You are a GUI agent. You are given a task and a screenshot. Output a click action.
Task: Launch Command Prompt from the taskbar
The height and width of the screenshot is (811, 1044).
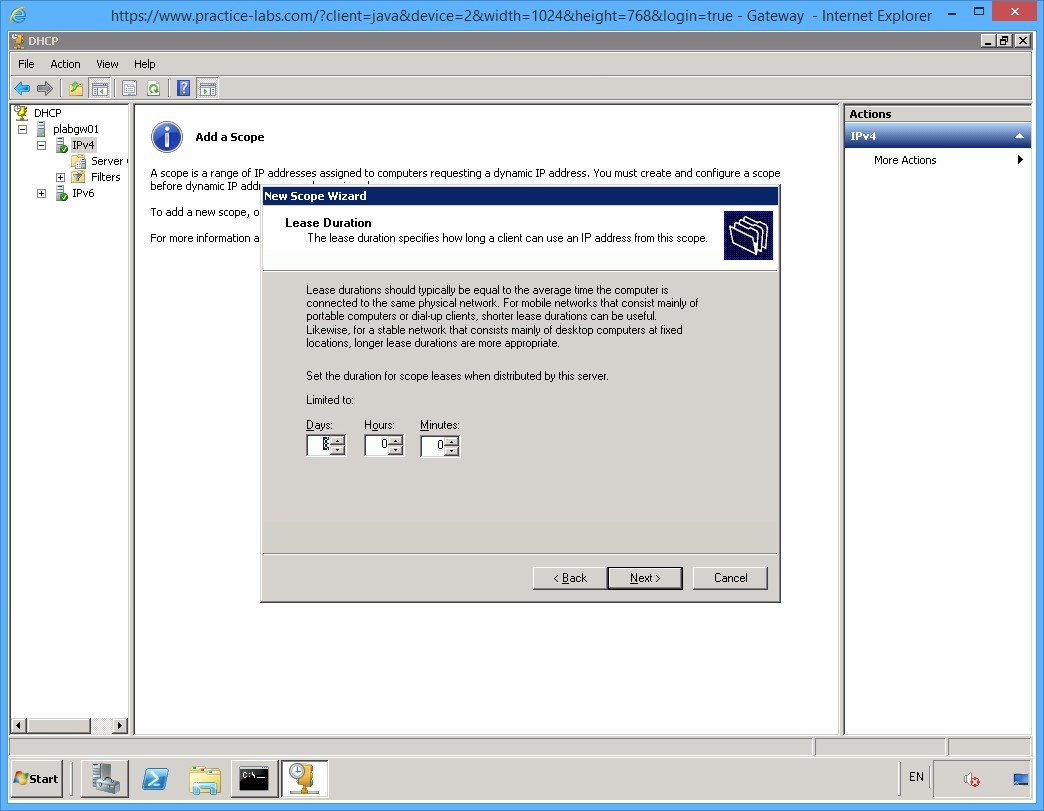click(x=254, y=779)
